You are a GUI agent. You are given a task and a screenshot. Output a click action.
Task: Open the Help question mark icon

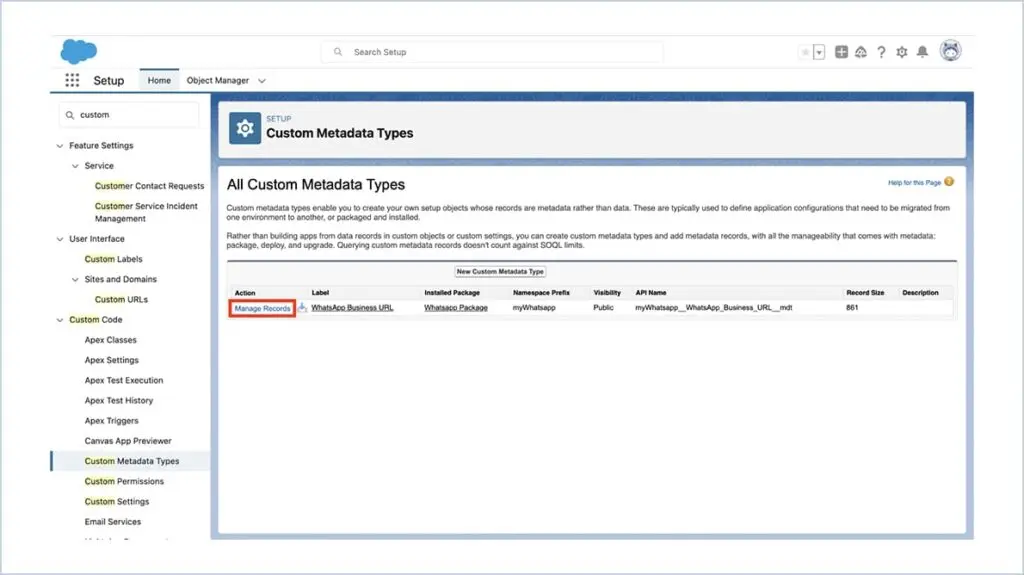click(881, 52)
